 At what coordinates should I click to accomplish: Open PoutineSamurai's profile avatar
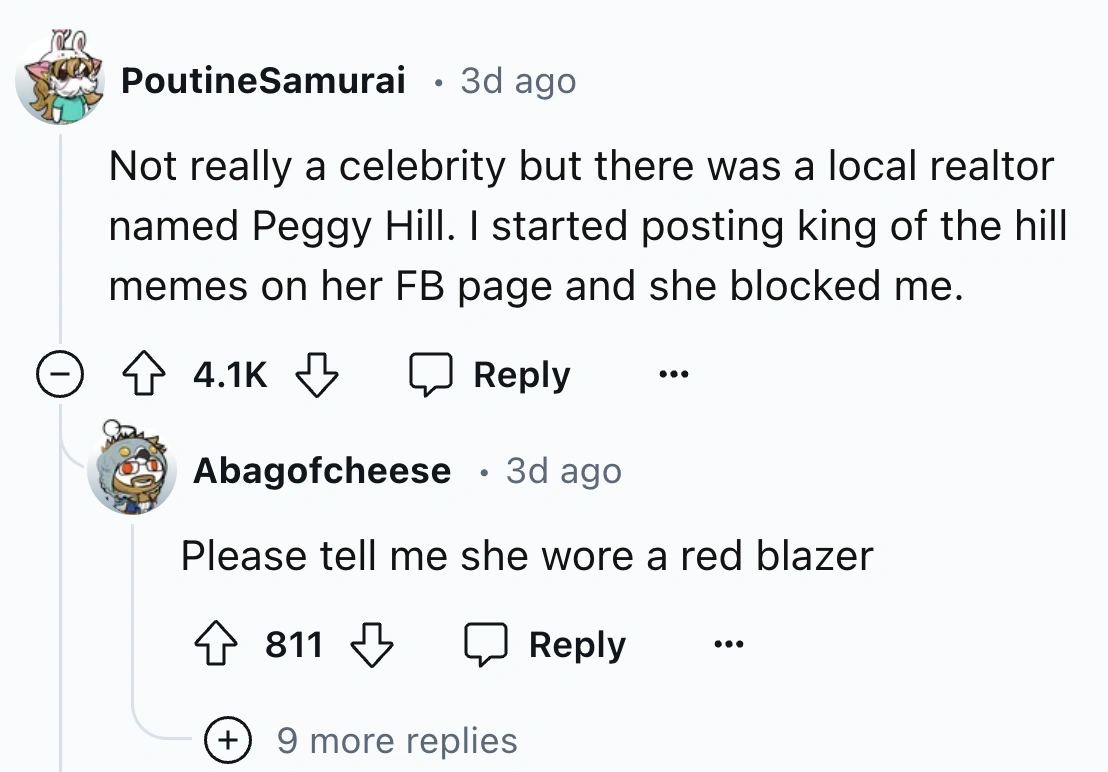tap(59, 78)
